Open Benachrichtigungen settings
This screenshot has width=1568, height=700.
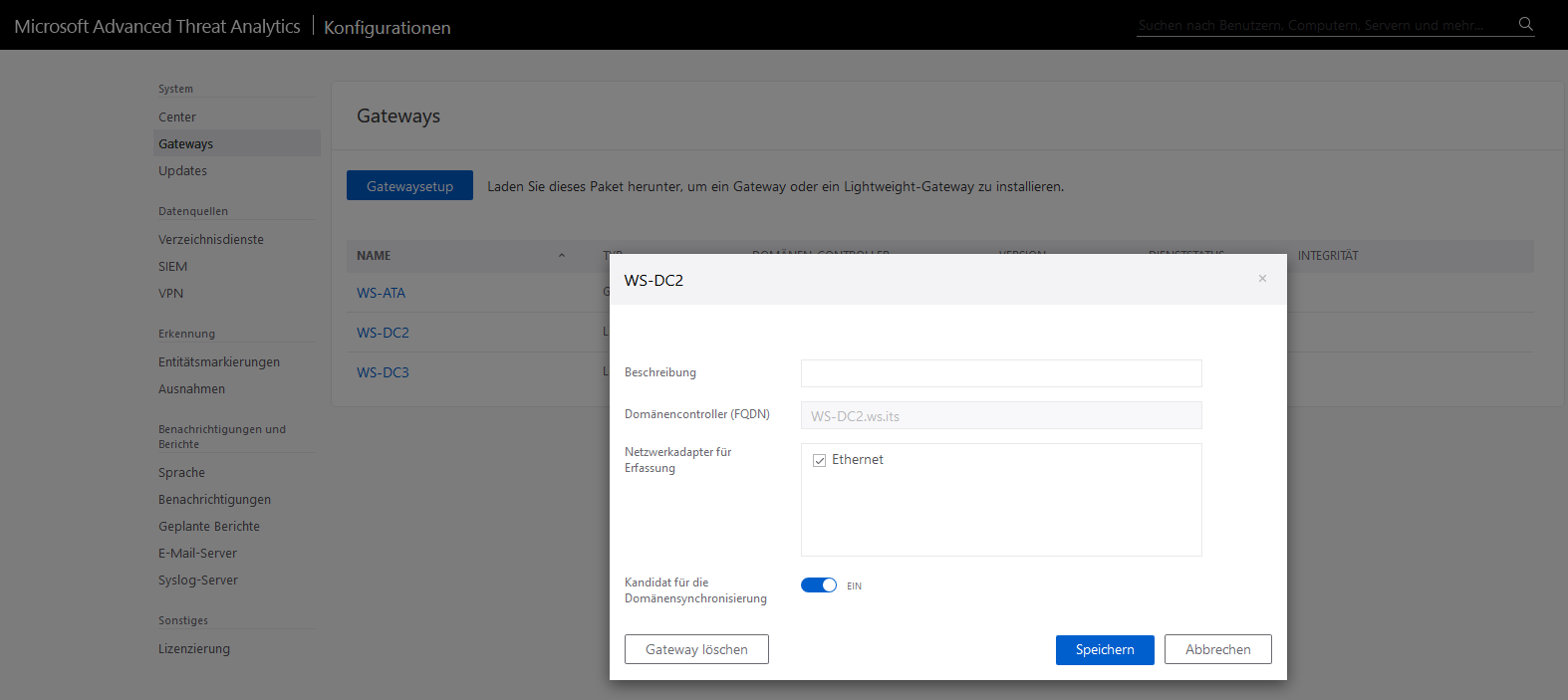pyautogui.click(x=214, y=499)
